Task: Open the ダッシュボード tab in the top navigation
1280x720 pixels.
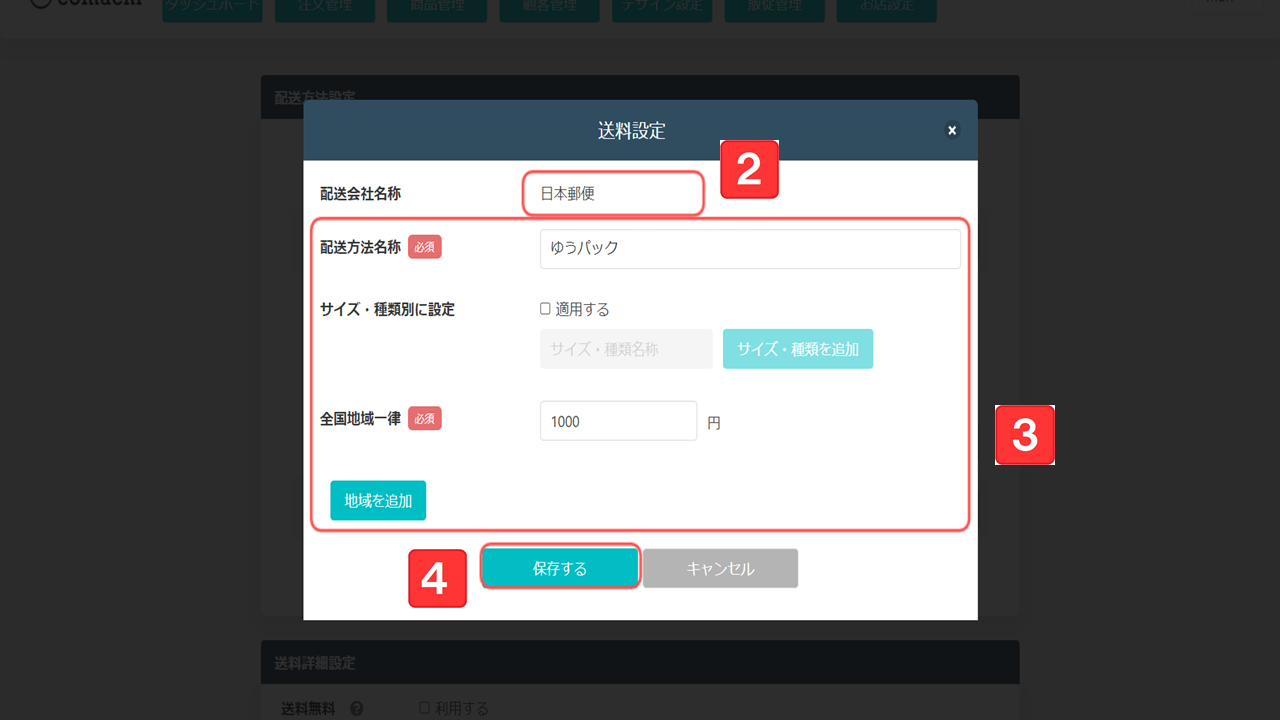Action: point(212,9)
